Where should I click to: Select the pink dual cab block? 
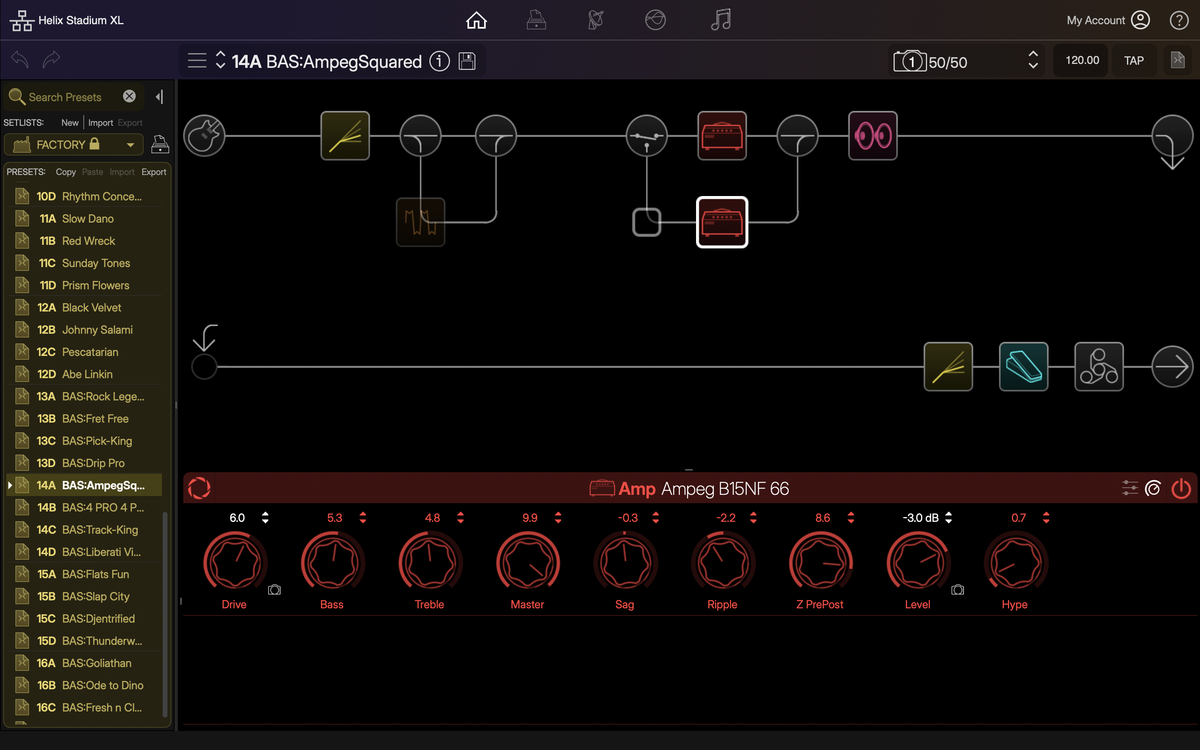(x=873, y=135)
